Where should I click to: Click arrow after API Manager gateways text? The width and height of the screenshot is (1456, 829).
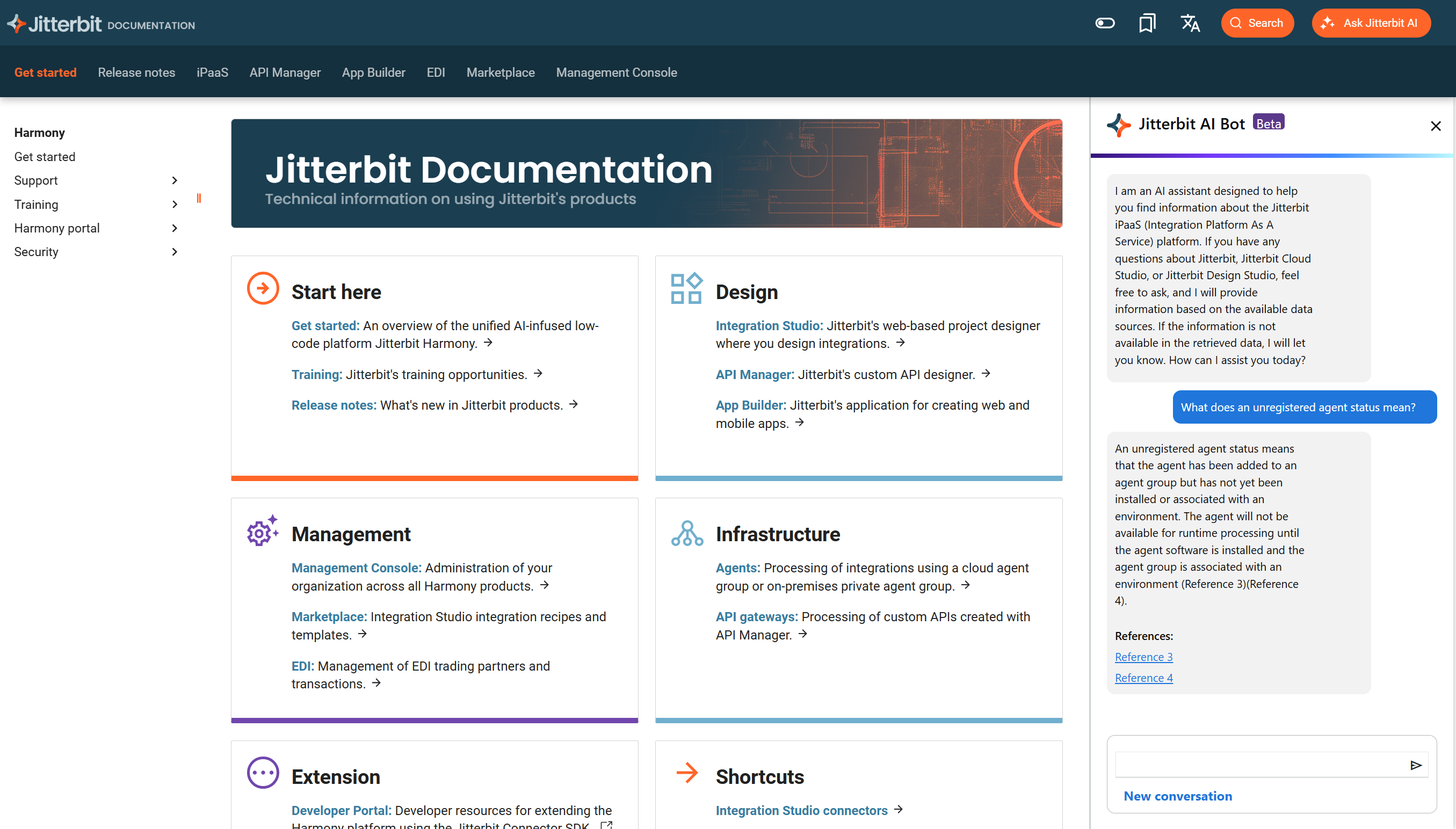pos(802,634)
